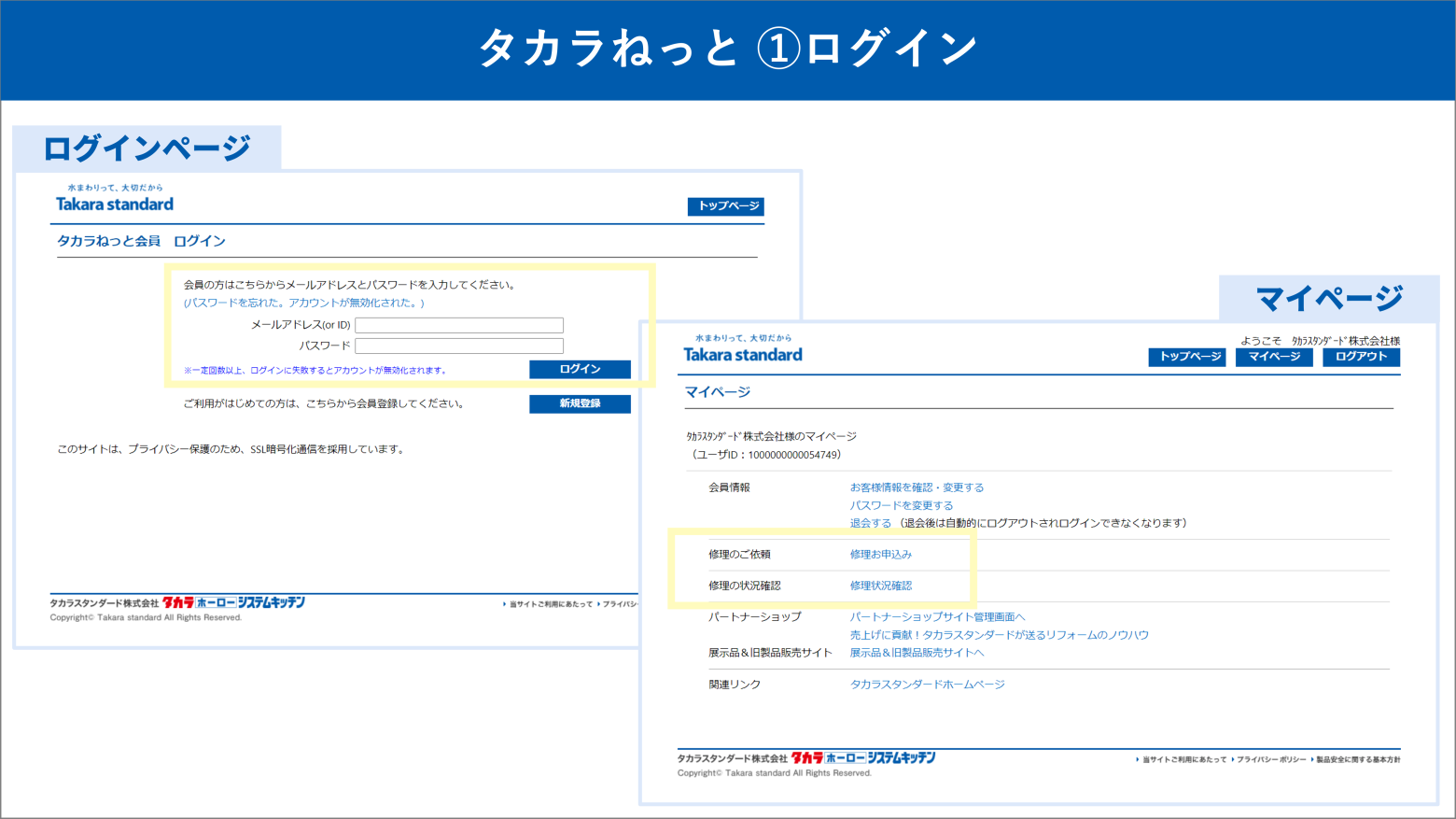Click プライバシーポリシー in the マイページ footer
This screenshot has height=819, width=1456.
point(1271,760)
